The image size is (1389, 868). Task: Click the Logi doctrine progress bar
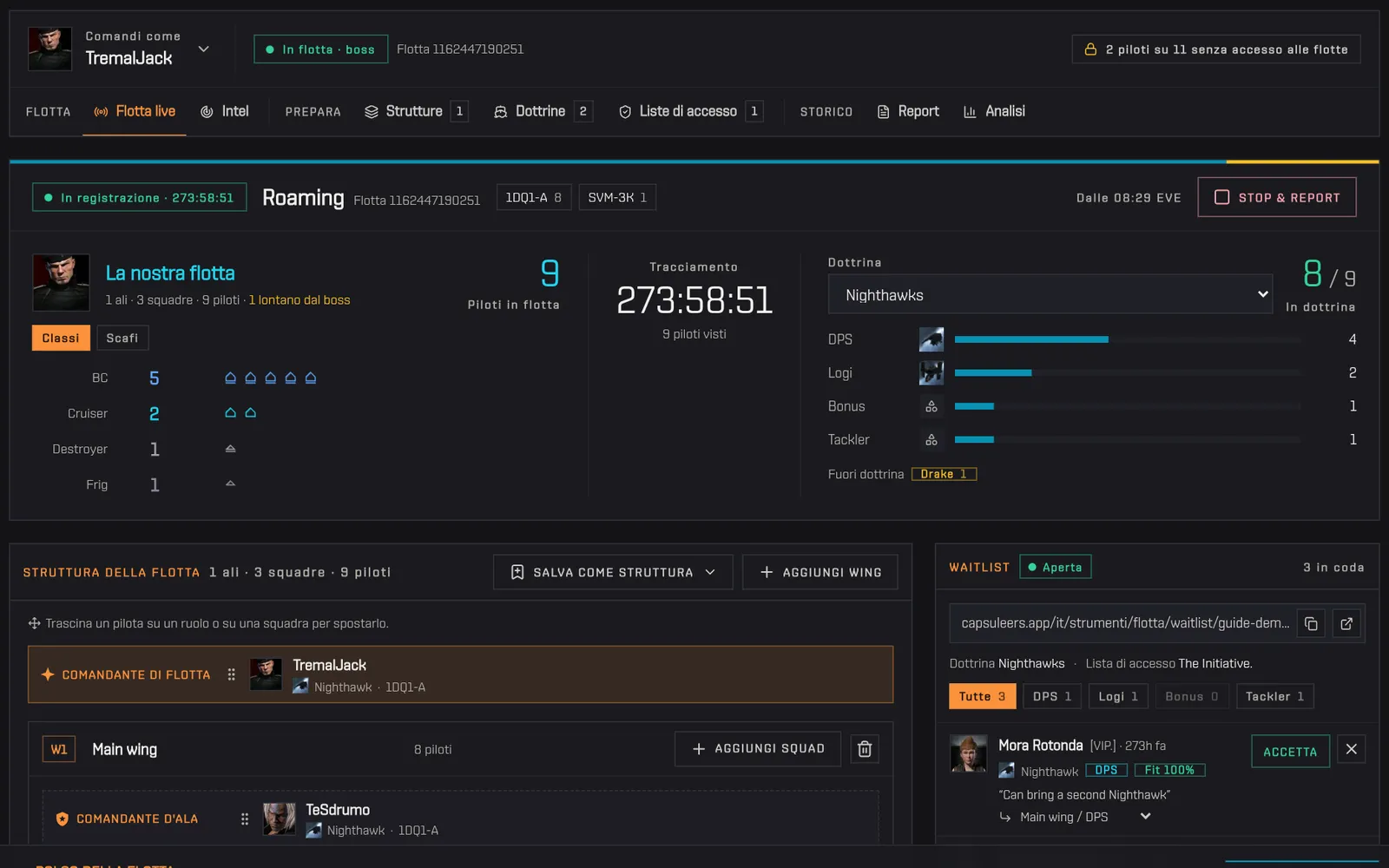1127,373
